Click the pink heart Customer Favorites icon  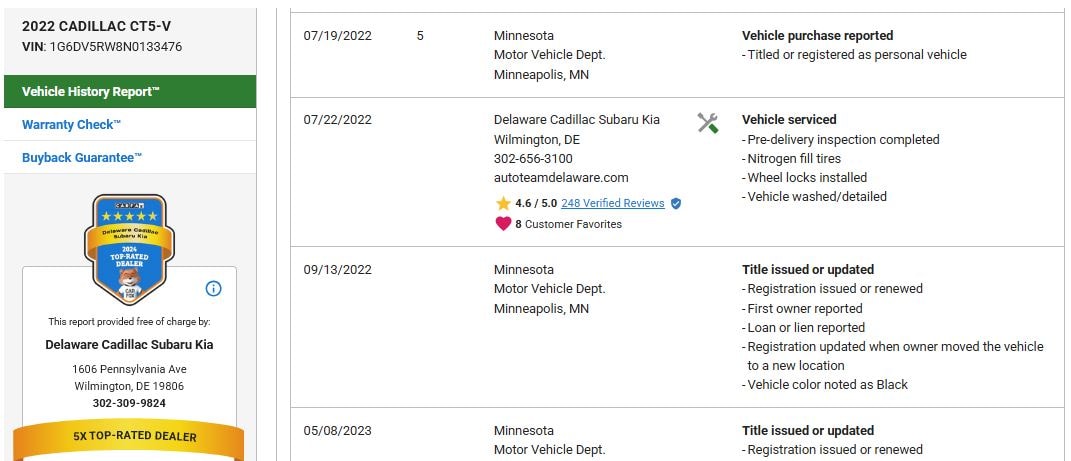503,224
